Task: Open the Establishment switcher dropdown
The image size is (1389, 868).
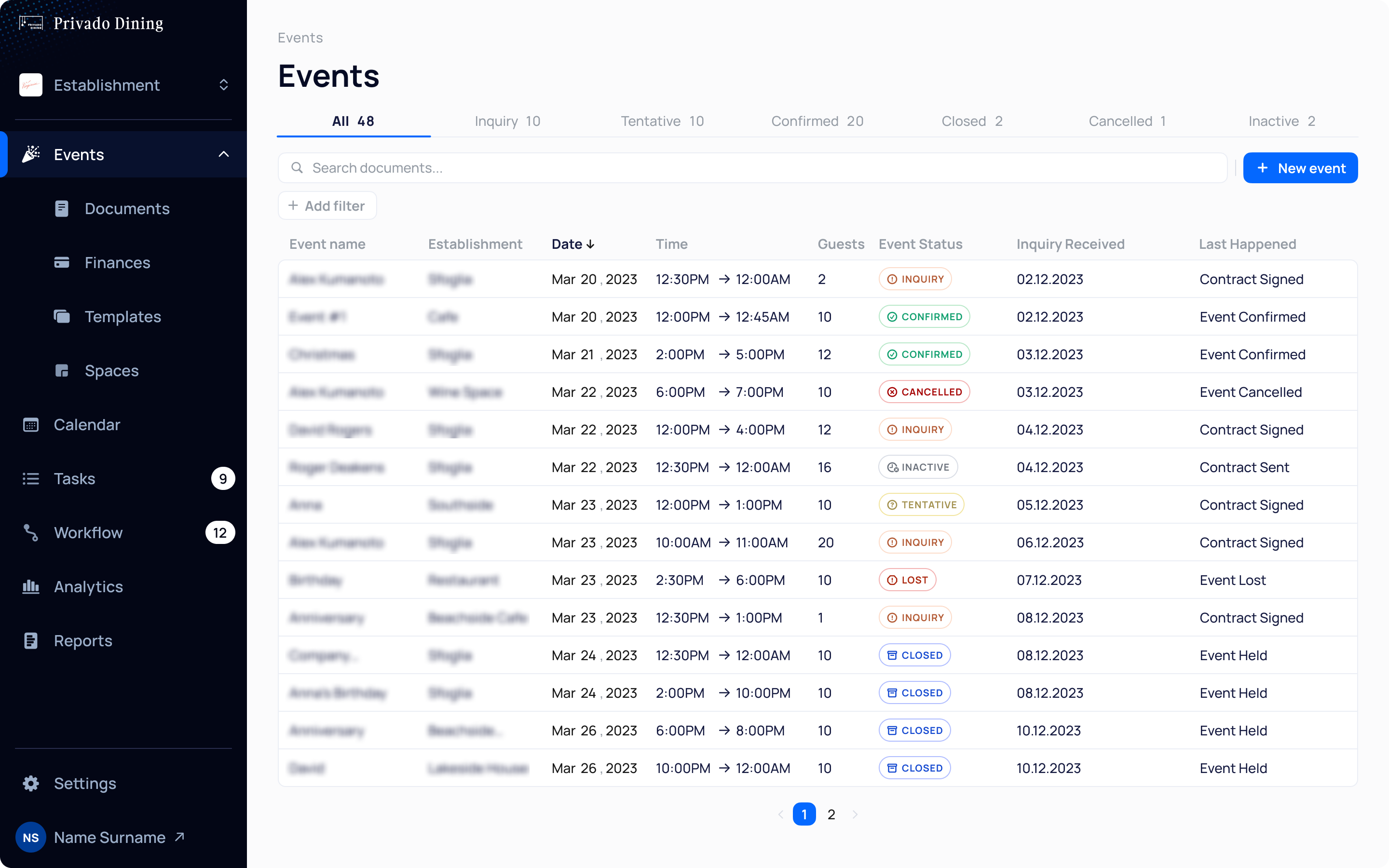Action: 224,85
